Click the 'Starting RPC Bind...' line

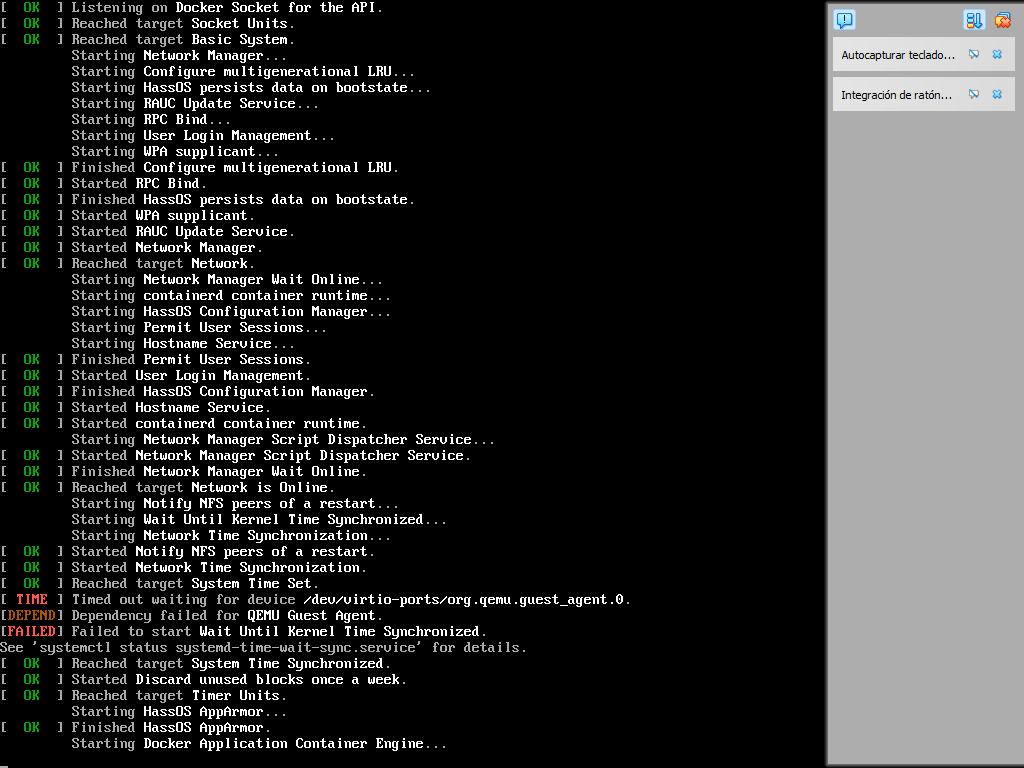coord(151,120)
